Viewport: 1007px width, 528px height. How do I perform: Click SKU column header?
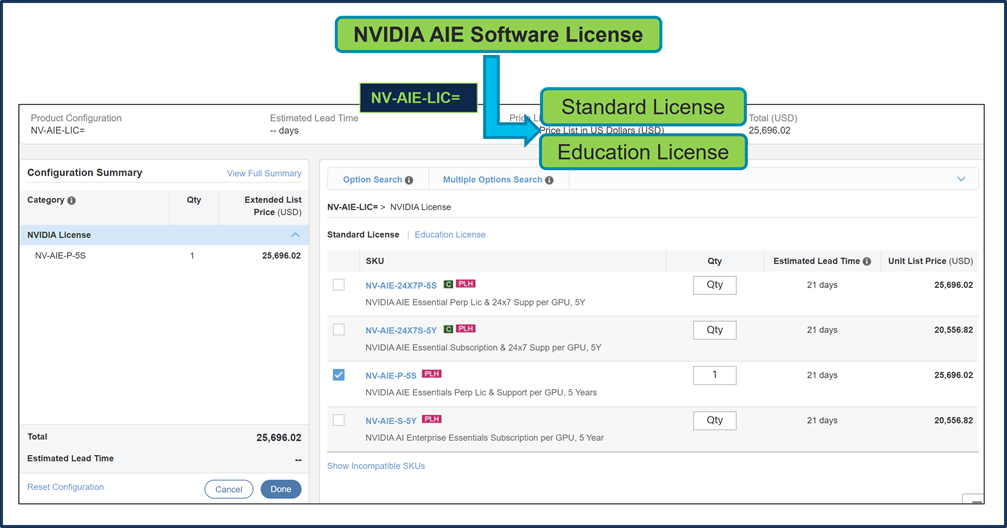[374, 261]
